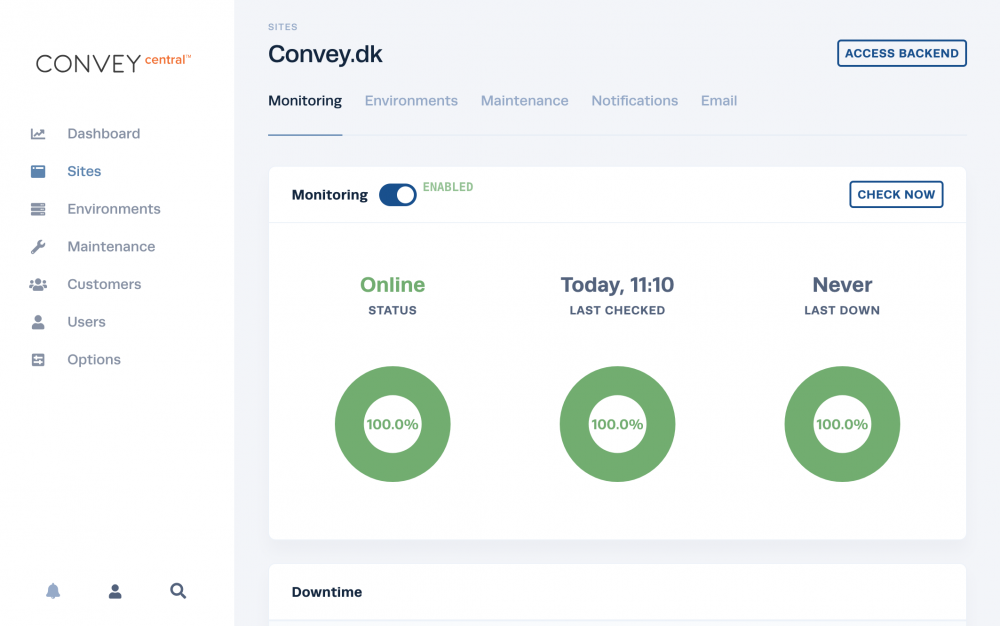Click the Sites window icon in sidebar
This screenshot has height=626, width=1000.
pos(38,171)
